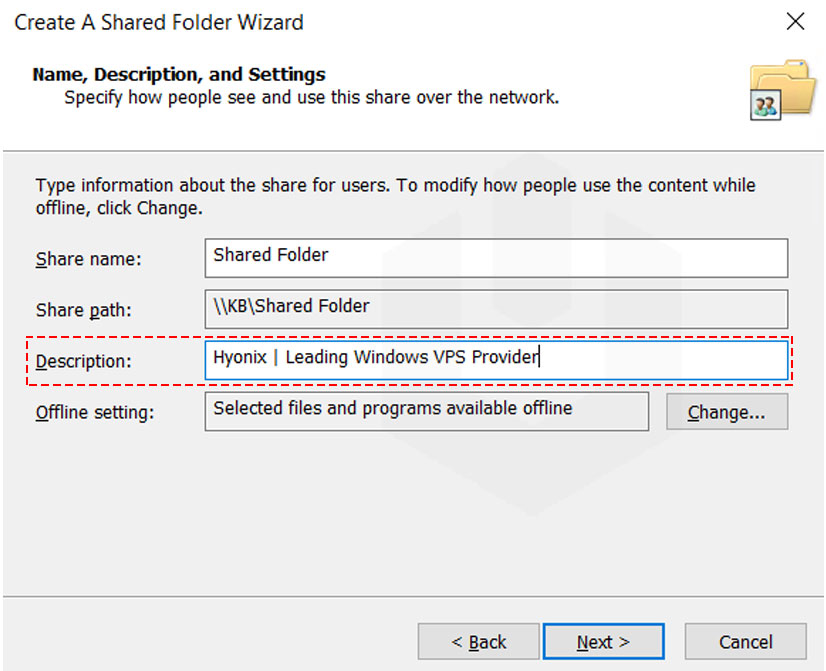826x671 pixels.
Task: Focus the Share name input field
Action: pyautogui.click(x=496, y=258)
